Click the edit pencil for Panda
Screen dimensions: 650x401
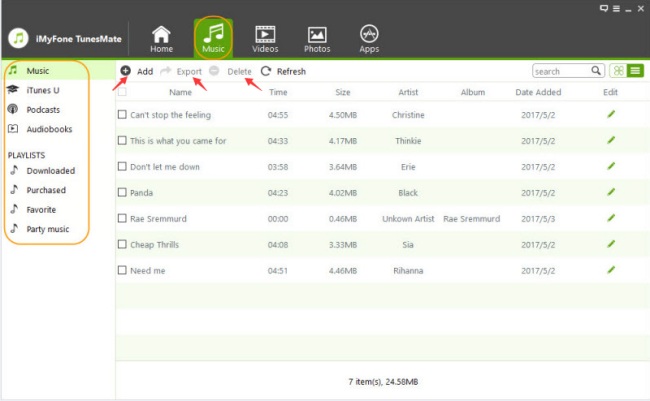pos(611,192)
